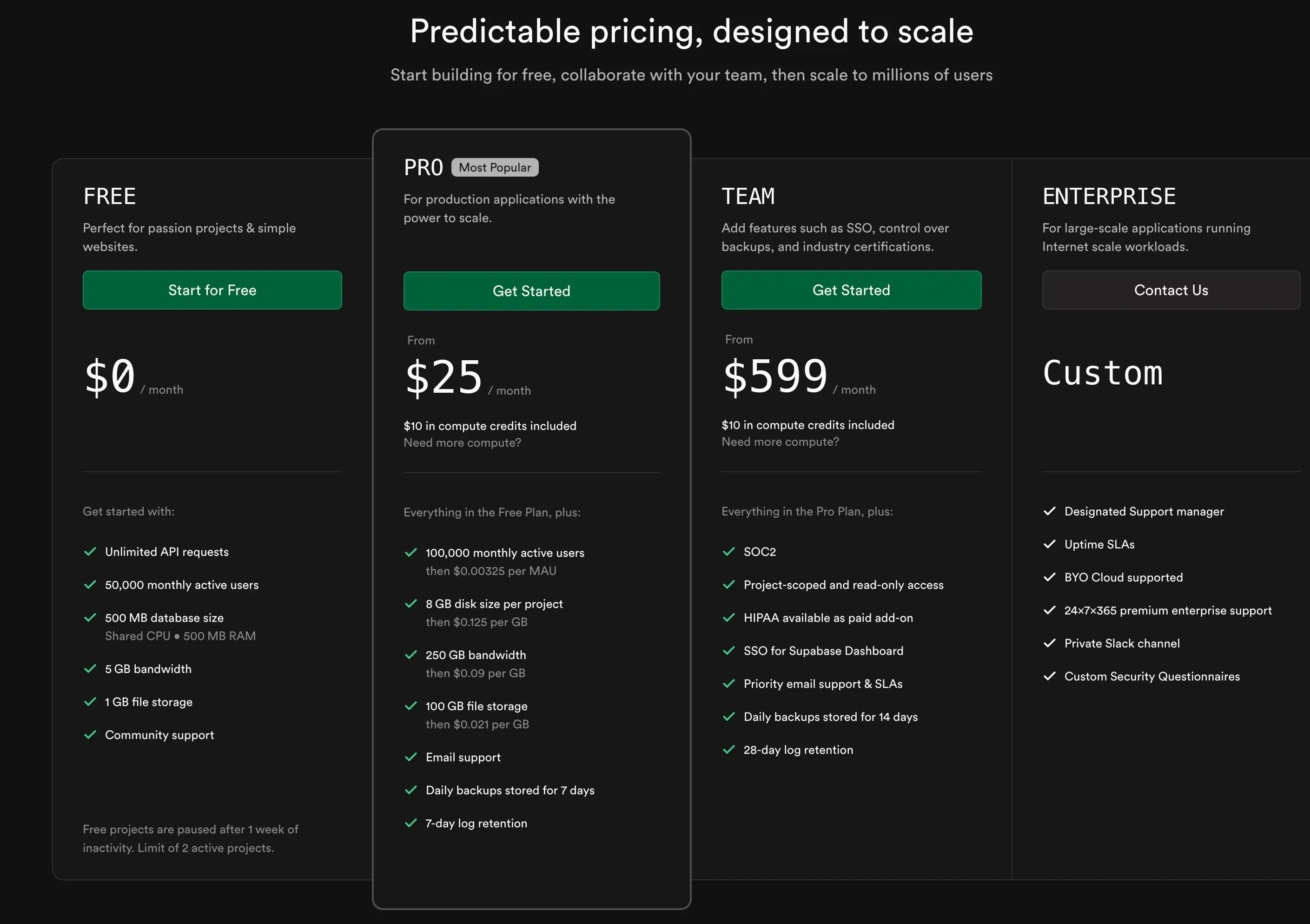Open the Pro plan's Need more compute link
Viewport: 1310px width, 924px height.
[462, 442]
